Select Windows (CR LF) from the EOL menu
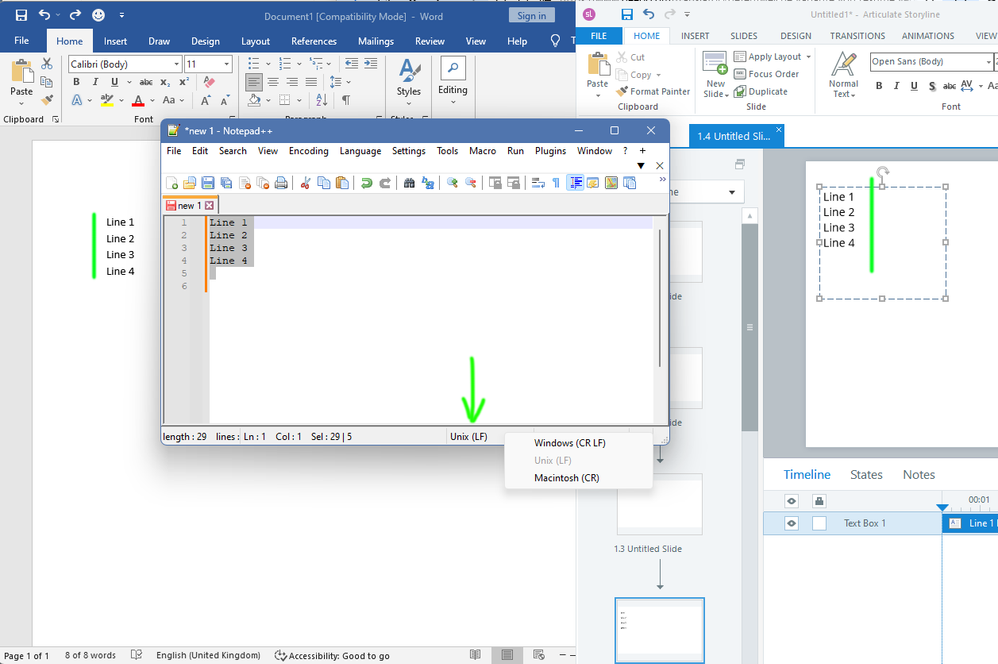This screenshot has height=664, width=998. [x=569, y=443]
